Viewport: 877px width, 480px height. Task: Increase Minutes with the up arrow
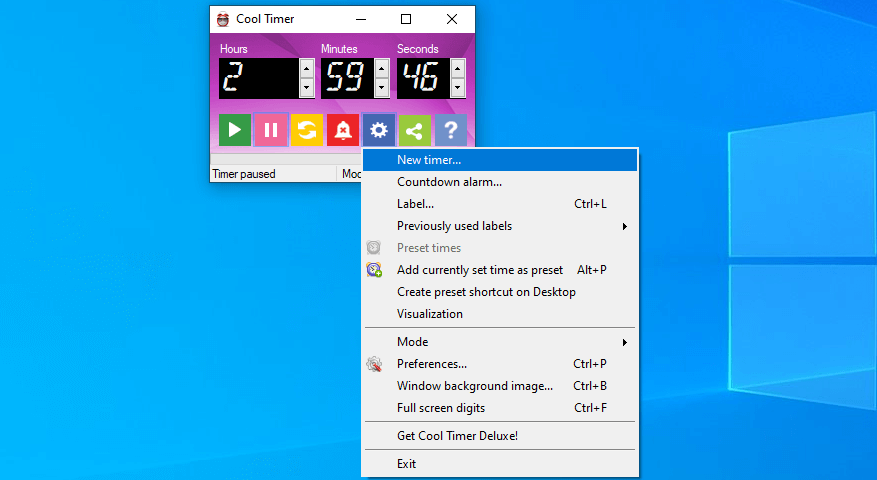[382, 68]
